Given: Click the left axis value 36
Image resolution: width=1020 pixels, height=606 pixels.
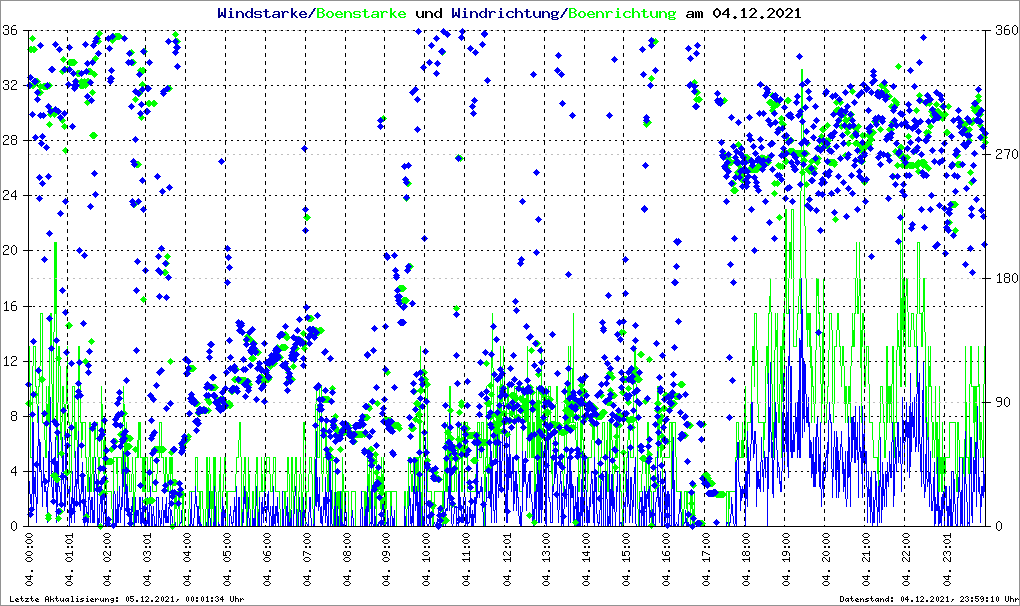Looking at the screenshot, I should point(10,31).
